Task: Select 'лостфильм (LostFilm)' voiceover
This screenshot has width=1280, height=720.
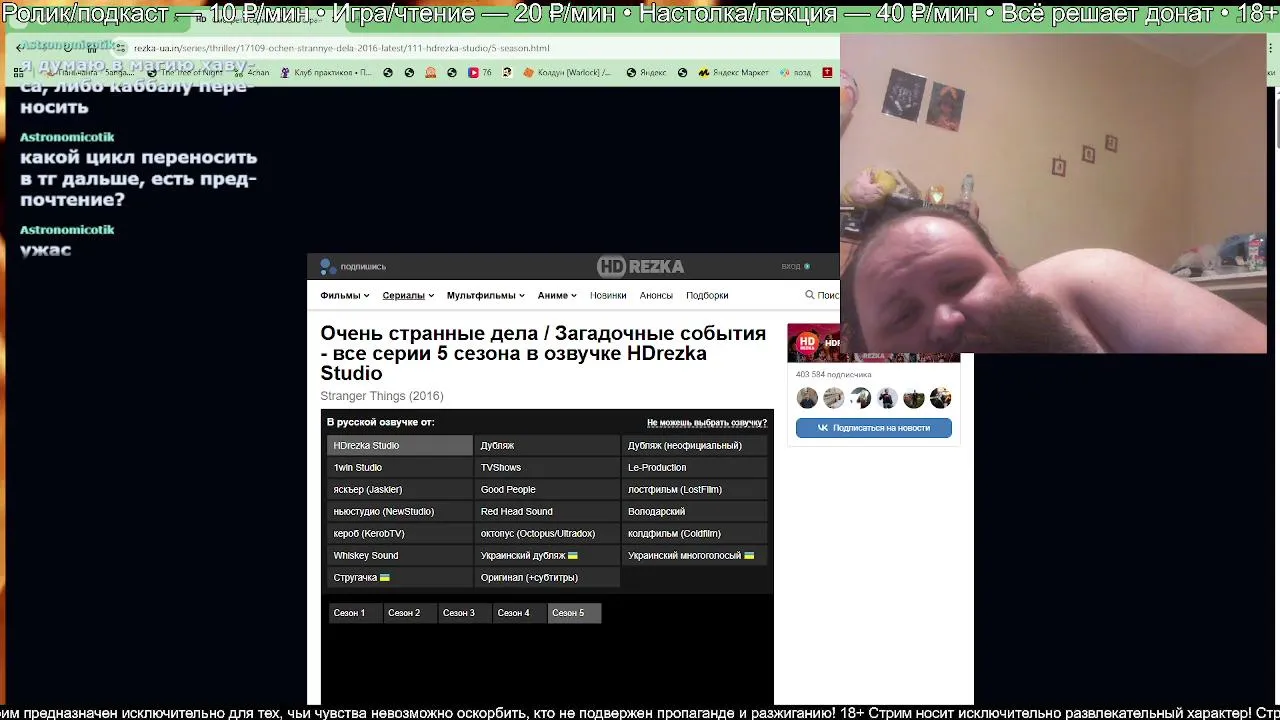Action: pyautogui.click(x=694, y=489)
